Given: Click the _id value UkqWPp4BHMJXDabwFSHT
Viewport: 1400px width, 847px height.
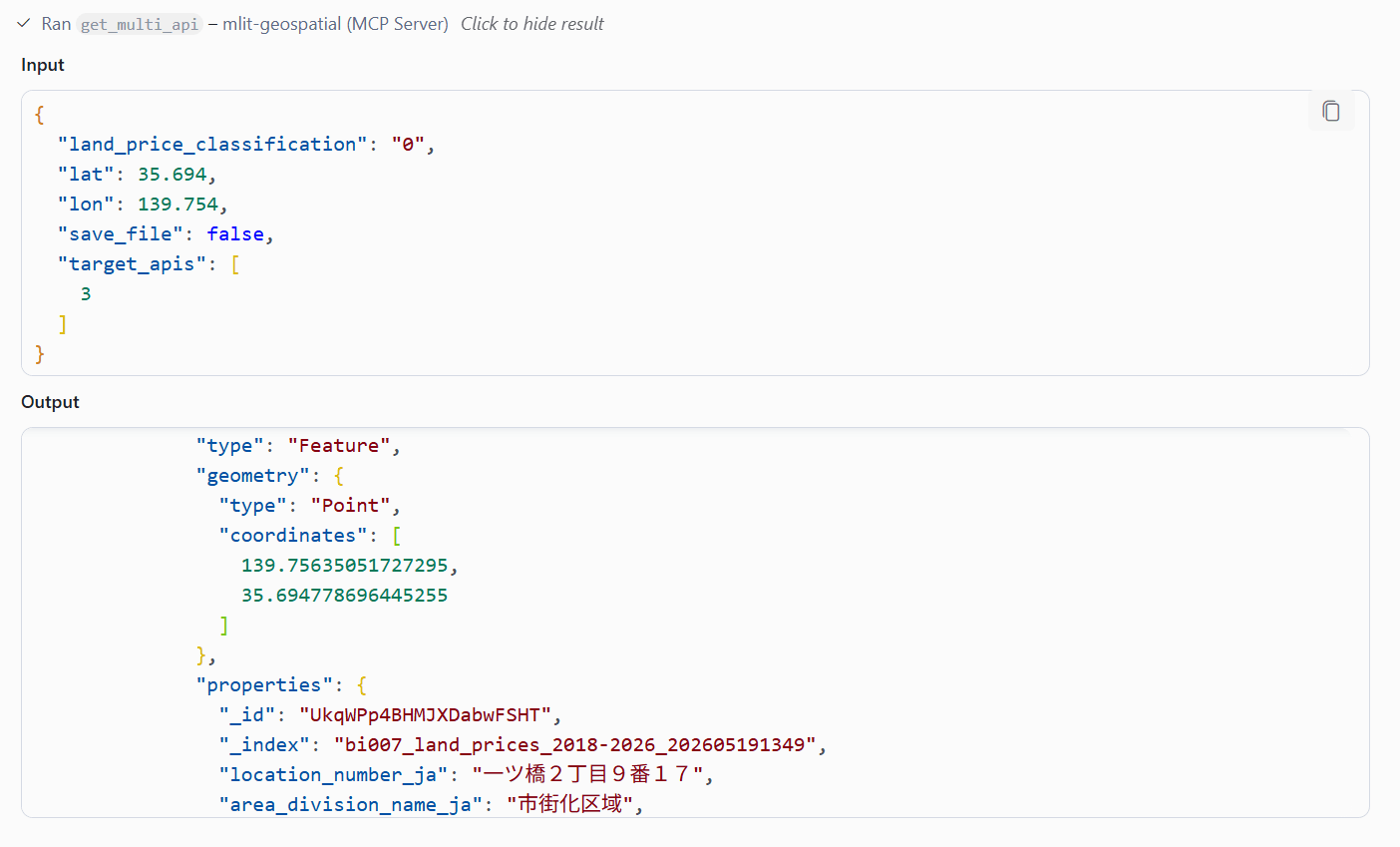Looking at the screenshot, I should click(425, 715).
